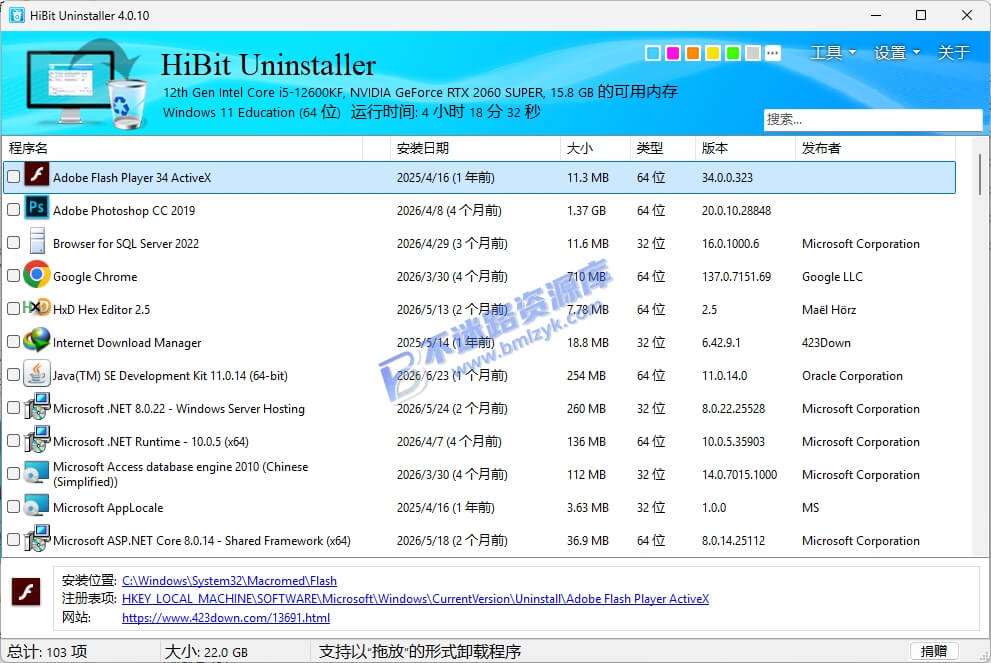Click the 搜索 search input field
The image size is (991, 663).
[x=873, y=119]
